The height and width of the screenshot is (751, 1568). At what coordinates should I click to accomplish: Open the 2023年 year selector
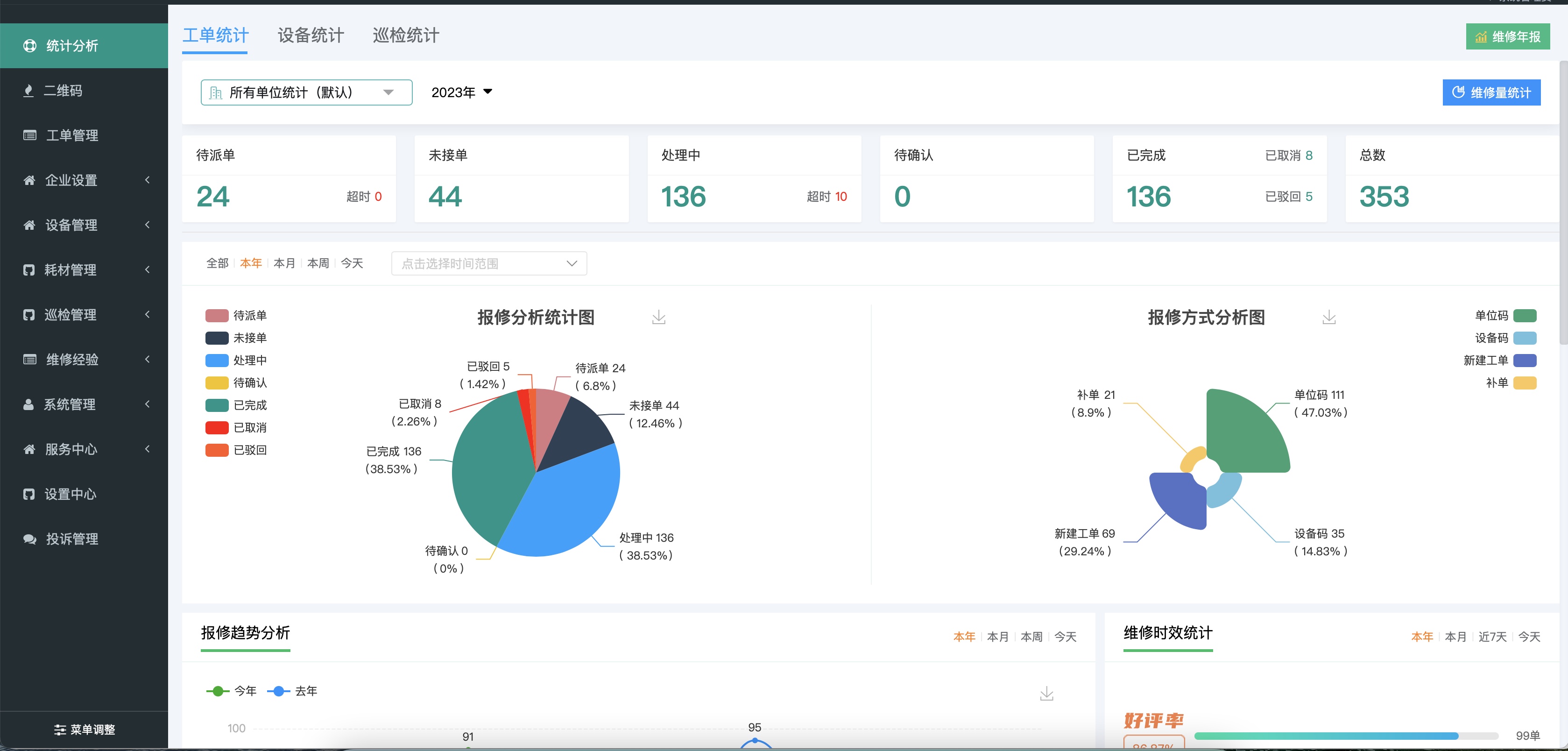coord(461,92)
